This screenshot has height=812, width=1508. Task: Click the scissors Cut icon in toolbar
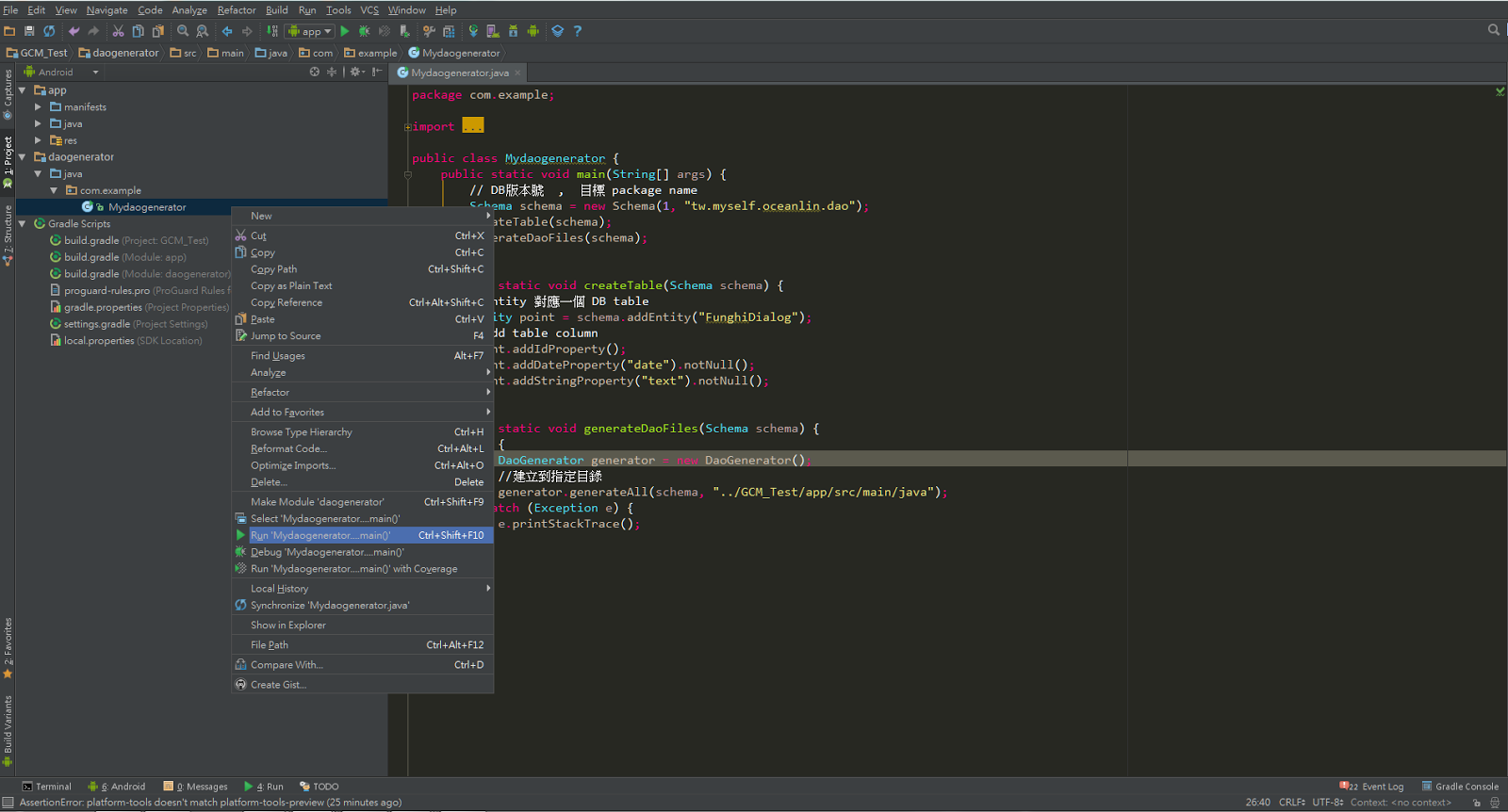tap(119, 31)
